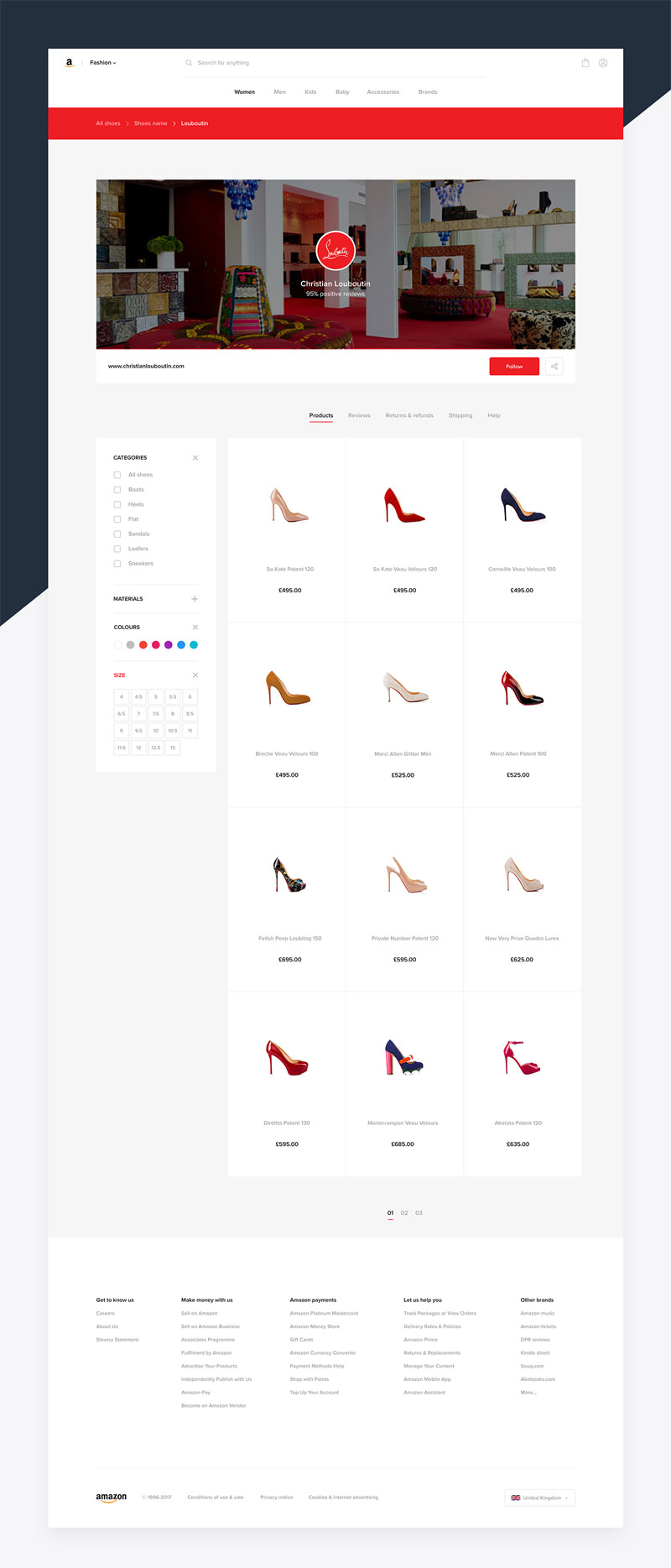Switch to the Reviews tab
Image resolution: width=671 pixels, height=1568 pixels.
pos(359,415)
